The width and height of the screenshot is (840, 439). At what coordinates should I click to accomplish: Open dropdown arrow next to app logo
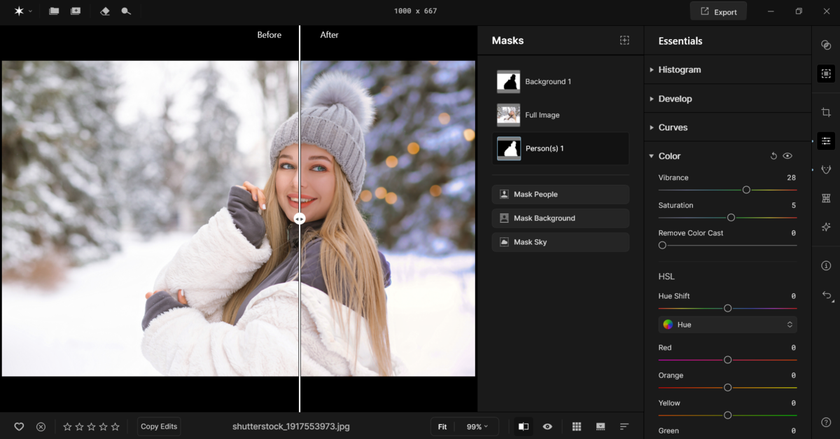pos(31,11)
